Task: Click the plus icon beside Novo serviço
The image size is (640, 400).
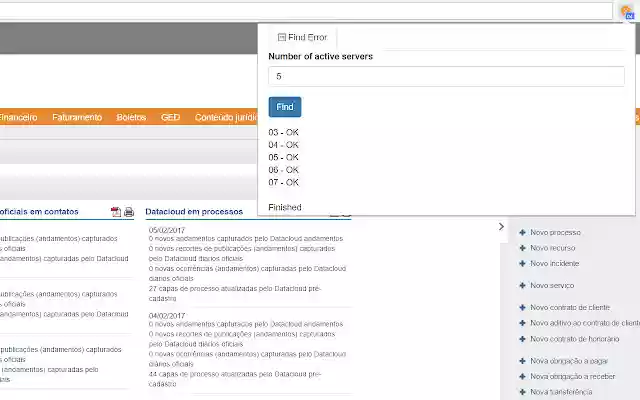Action: click(x=522, y=286)
